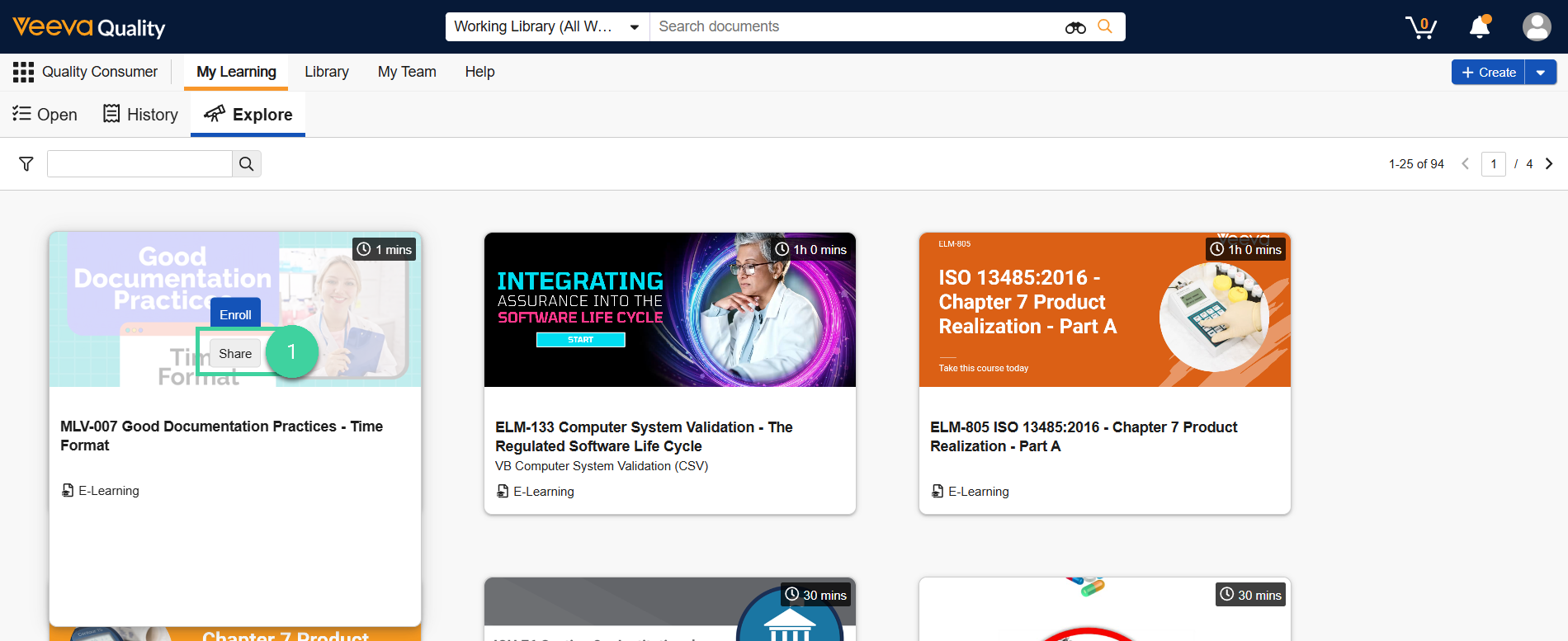This screenshot has height=641, width=1568.
Task: Click the binoculars advanced search icon
Action: [1075, 27]
